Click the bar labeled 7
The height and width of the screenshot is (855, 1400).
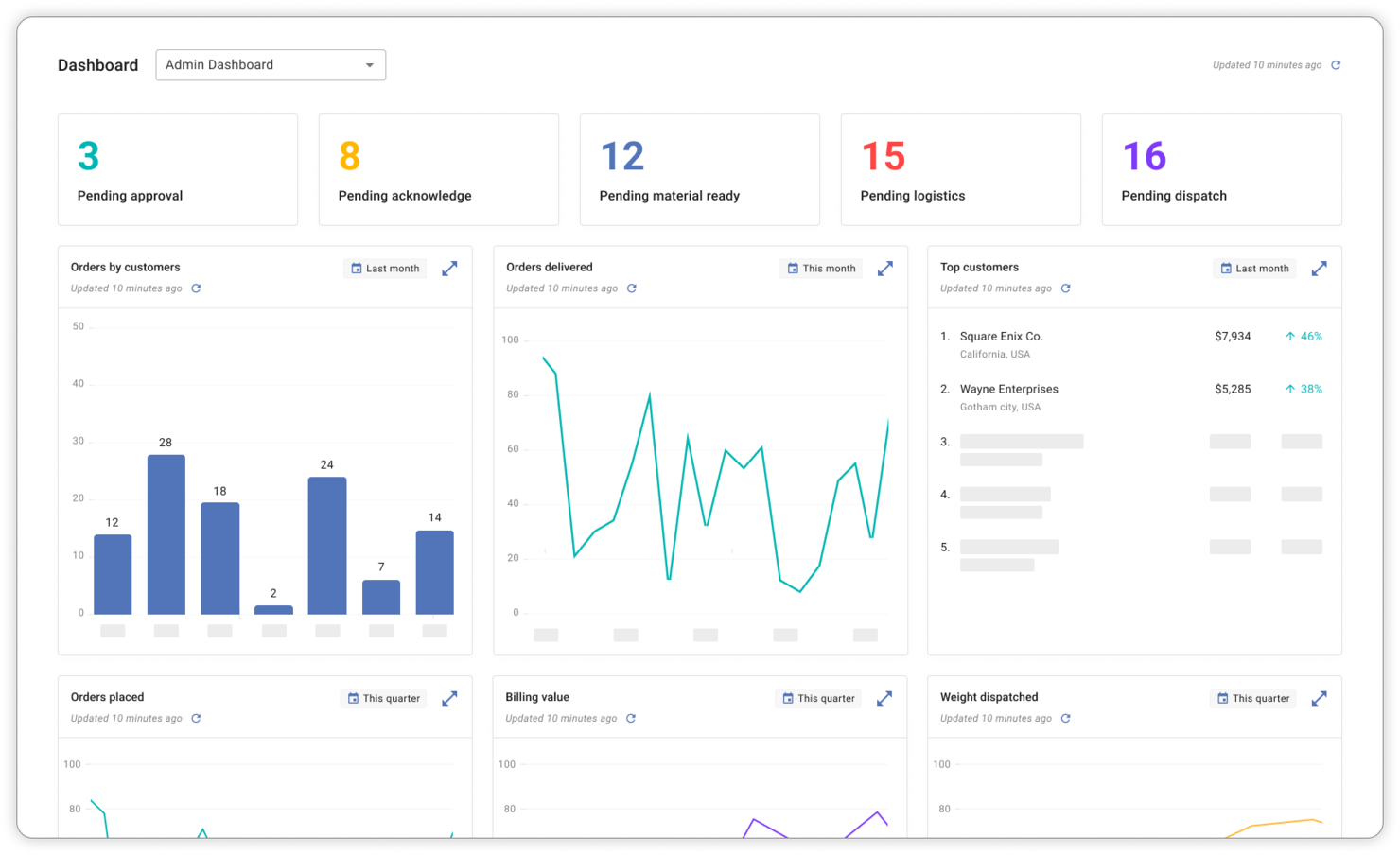pos(381,597)
